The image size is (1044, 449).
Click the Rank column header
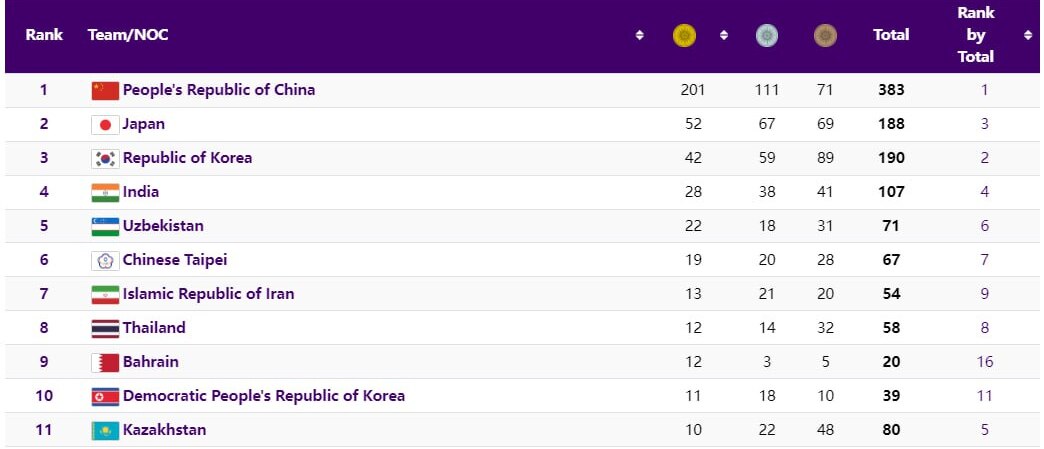tap(44, 35)
